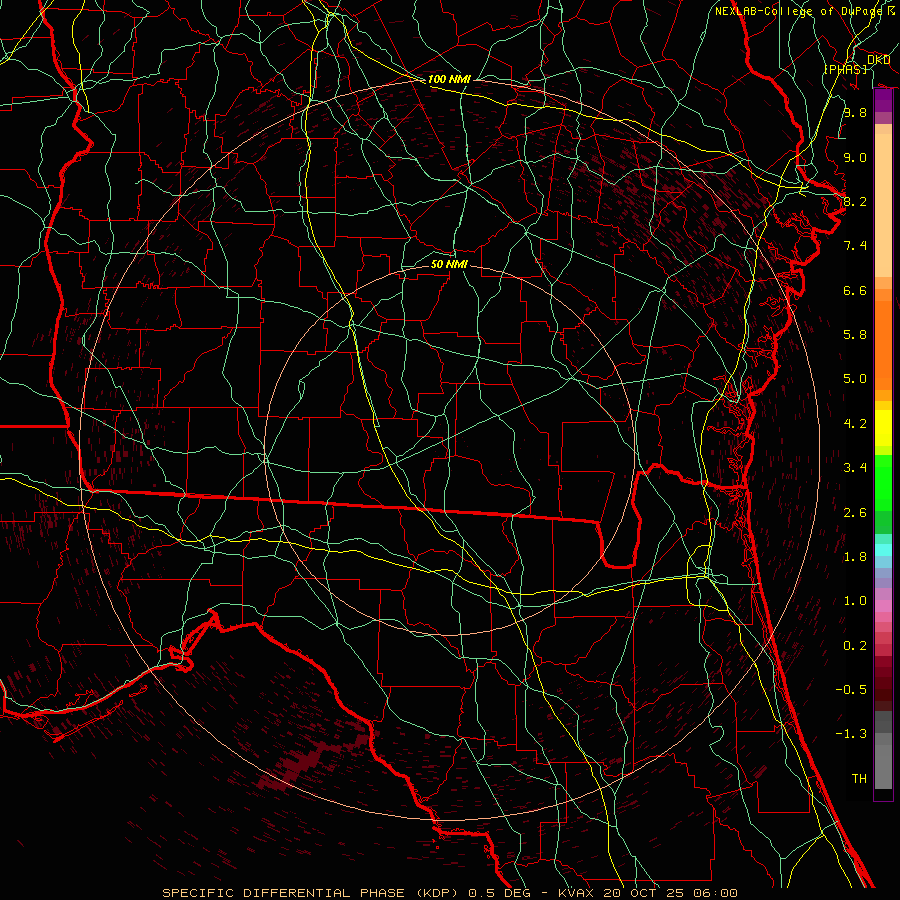Select the 8.2 legend value
This screenshot has height=900, width=900.
pyautogui.click(x=855, y=201)
